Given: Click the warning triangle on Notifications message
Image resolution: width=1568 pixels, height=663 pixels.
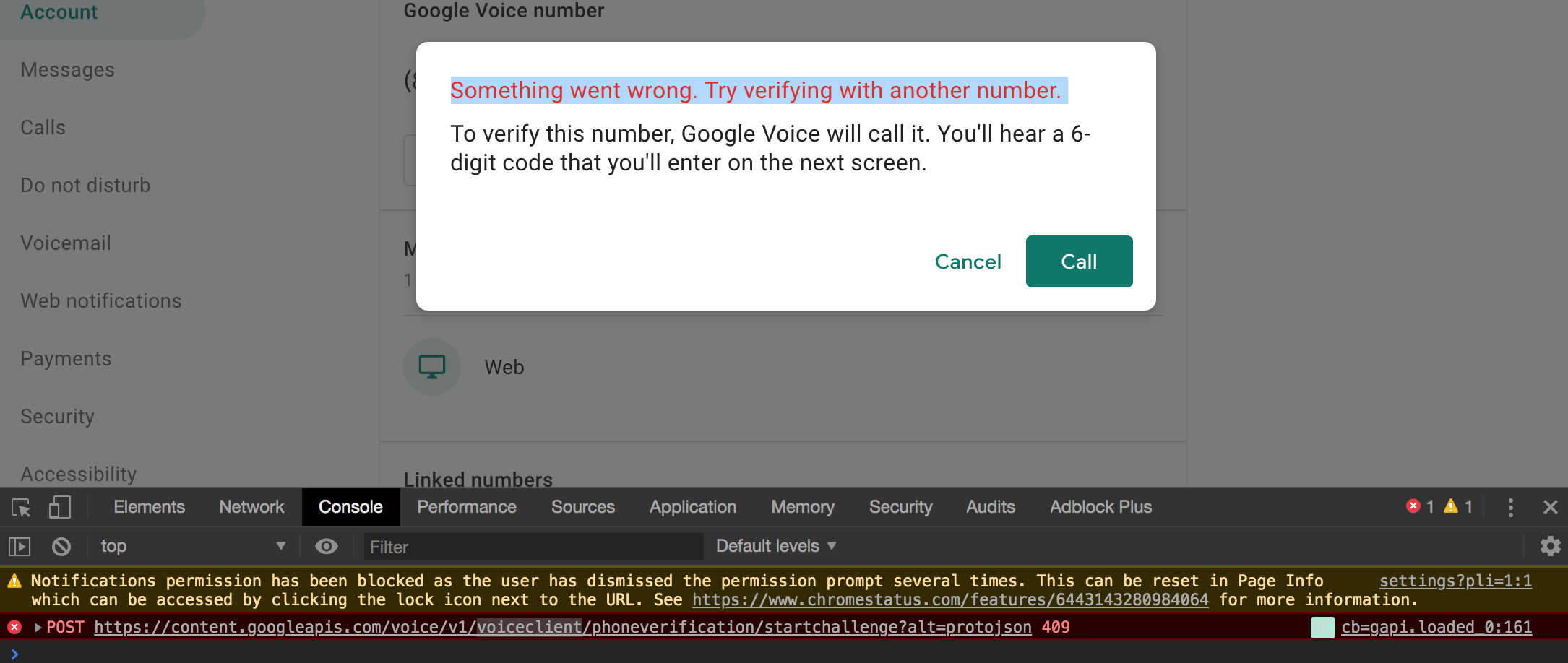Looking at the screenshot, I should [x=14, y=581].
